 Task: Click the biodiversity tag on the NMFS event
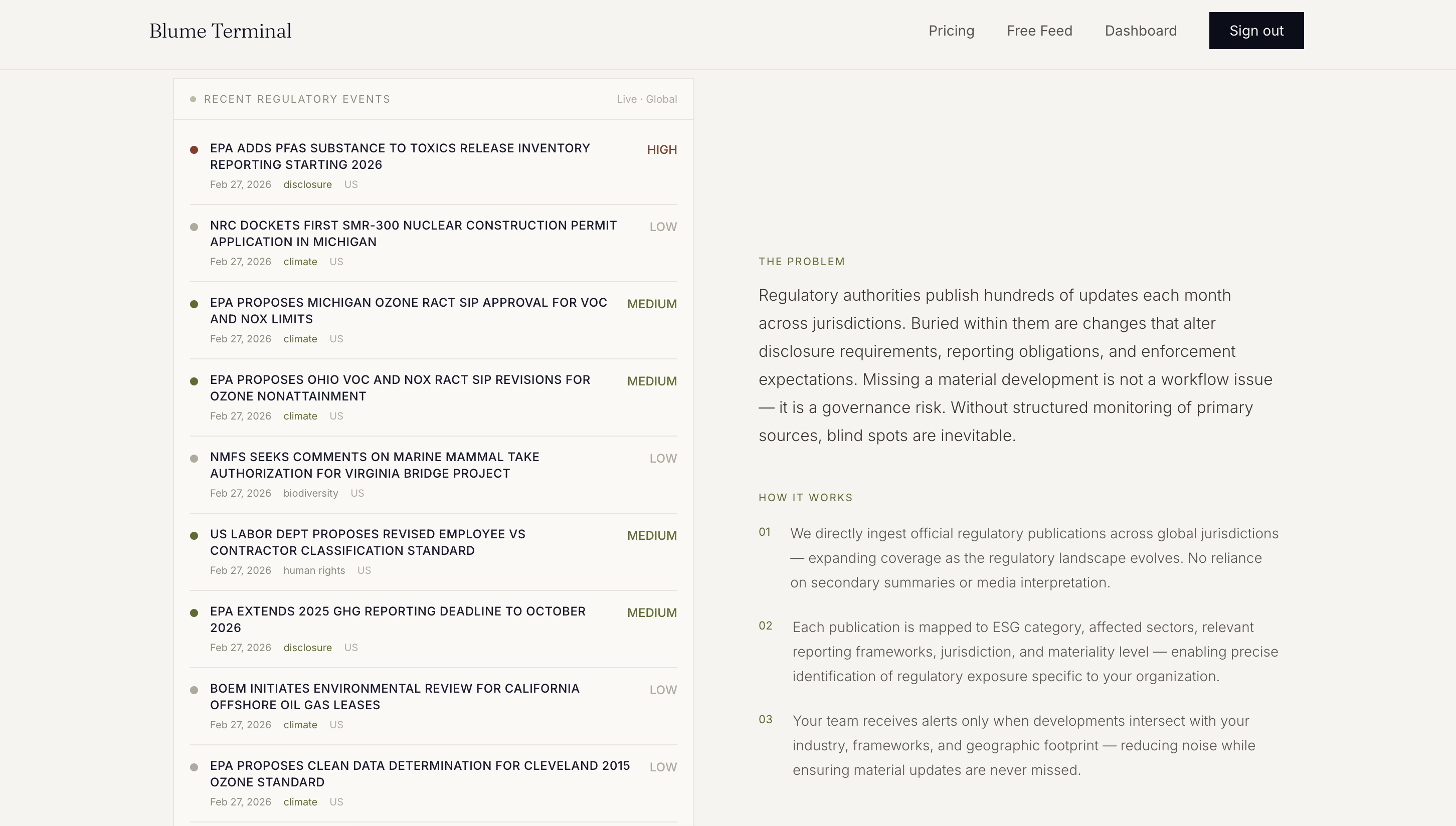pyautogui.click(x=310, y=493)
